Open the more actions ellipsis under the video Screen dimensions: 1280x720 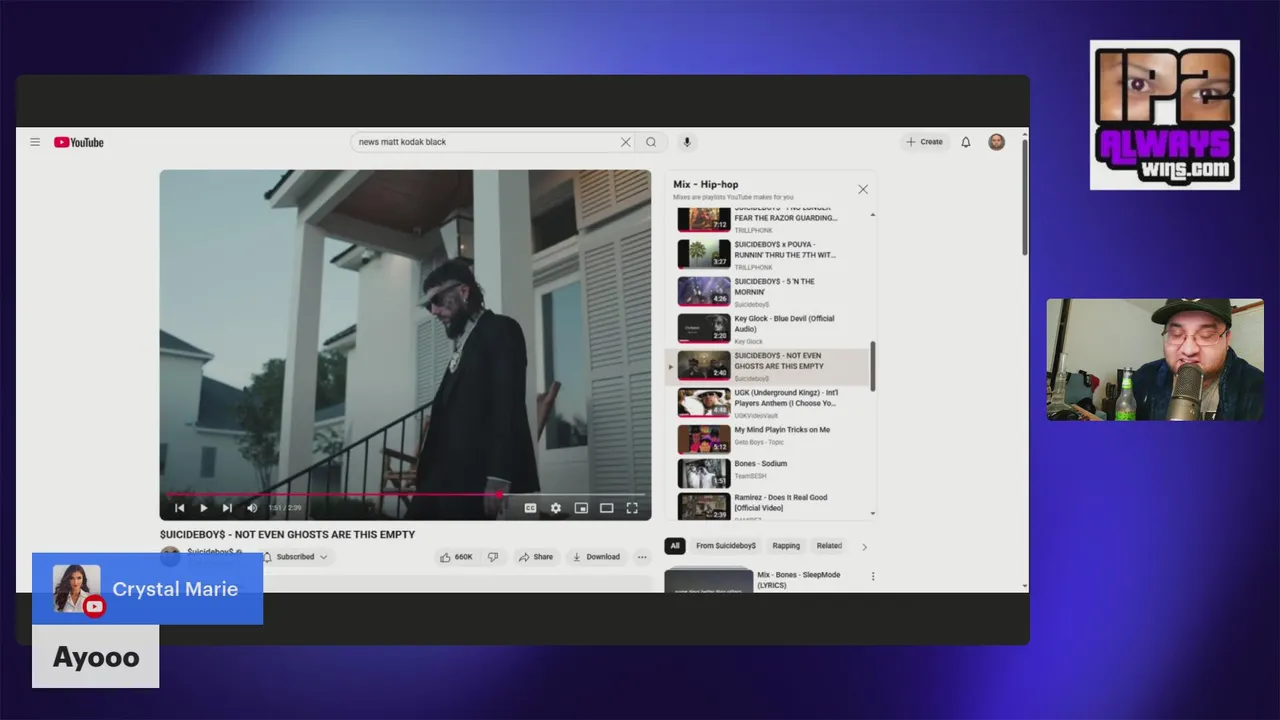point(642,557)
